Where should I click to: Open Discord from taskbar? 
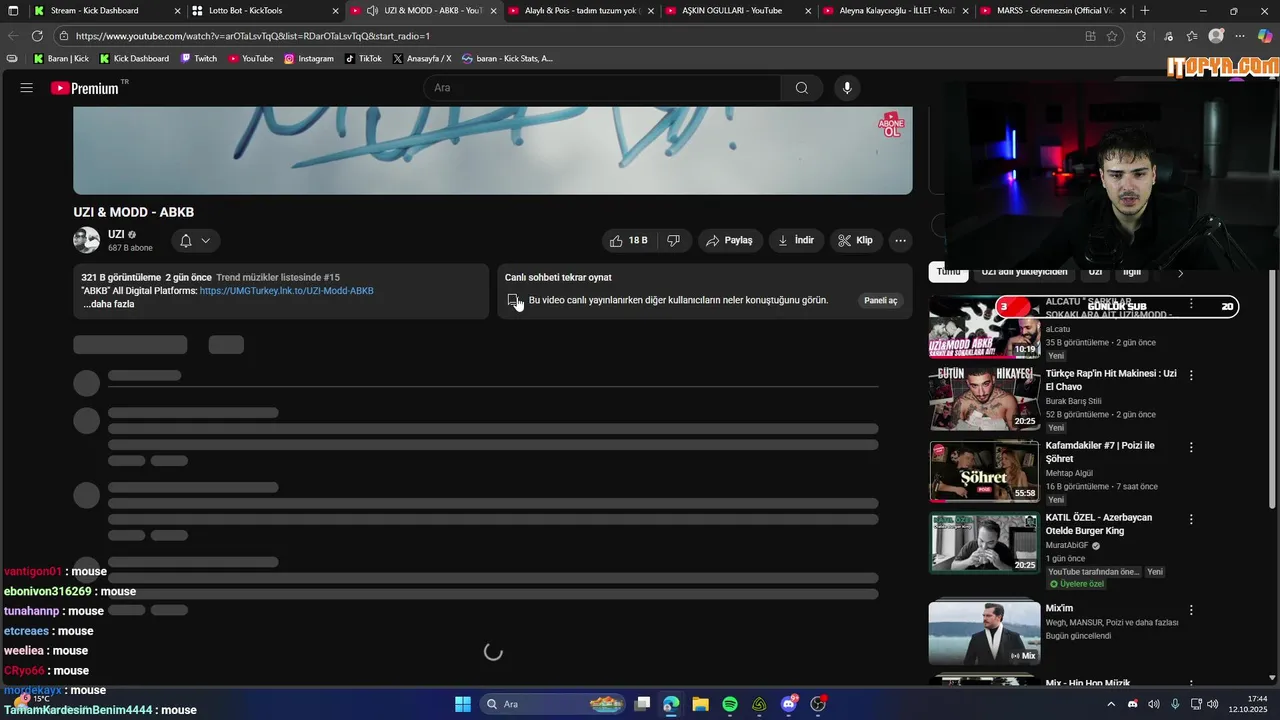[x=789, y=704]
